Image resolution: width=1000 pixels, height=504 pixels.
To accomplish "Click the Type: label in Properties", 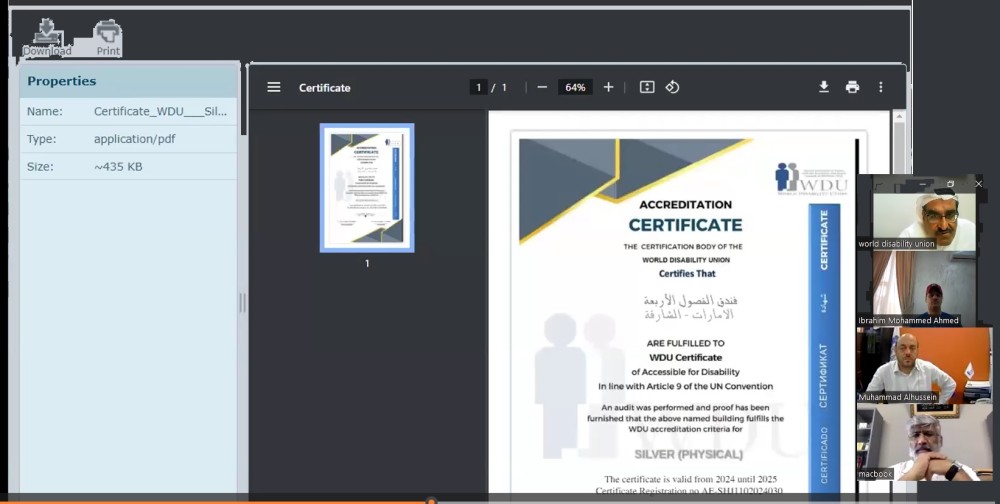I will (x=41, y=139).
